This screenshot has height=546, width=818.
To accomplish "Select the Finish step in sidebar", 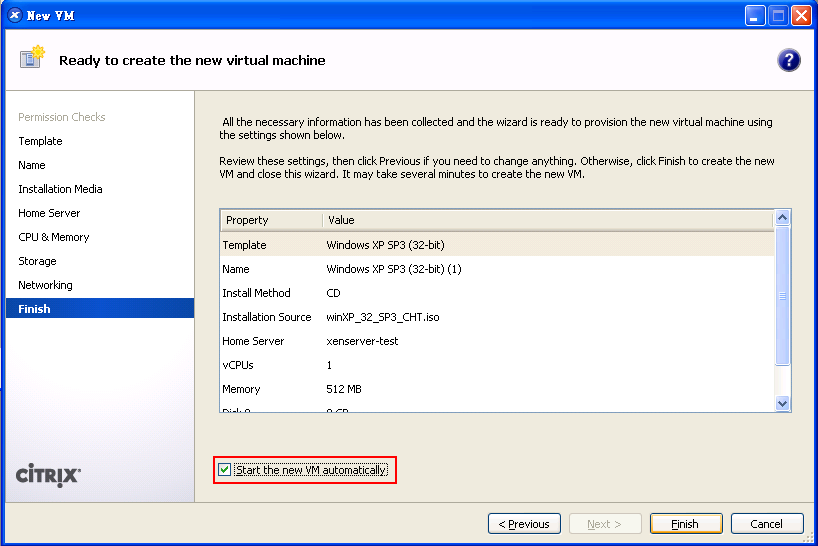I will point(100,308).
